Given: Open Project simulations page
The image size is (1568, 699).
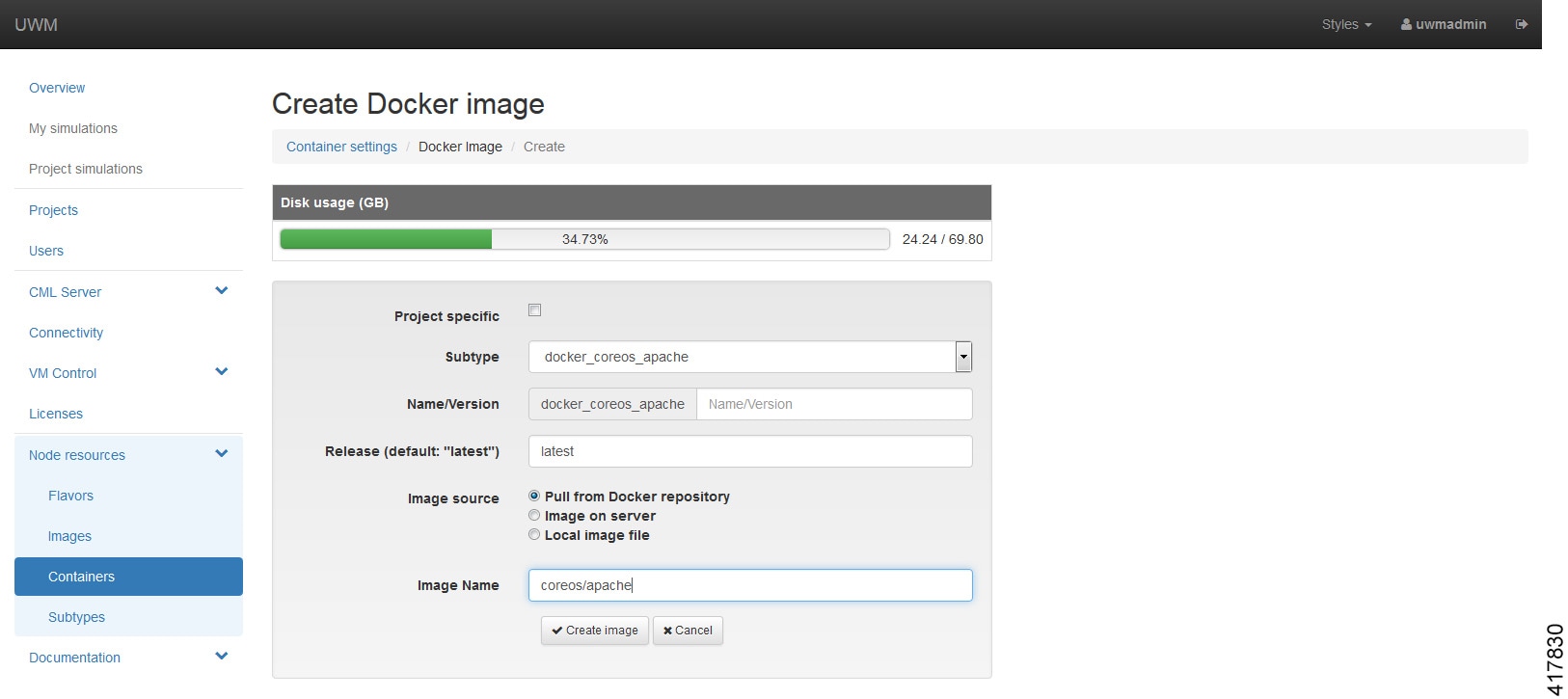Looking at the screenshot, I should coord(86,169).
